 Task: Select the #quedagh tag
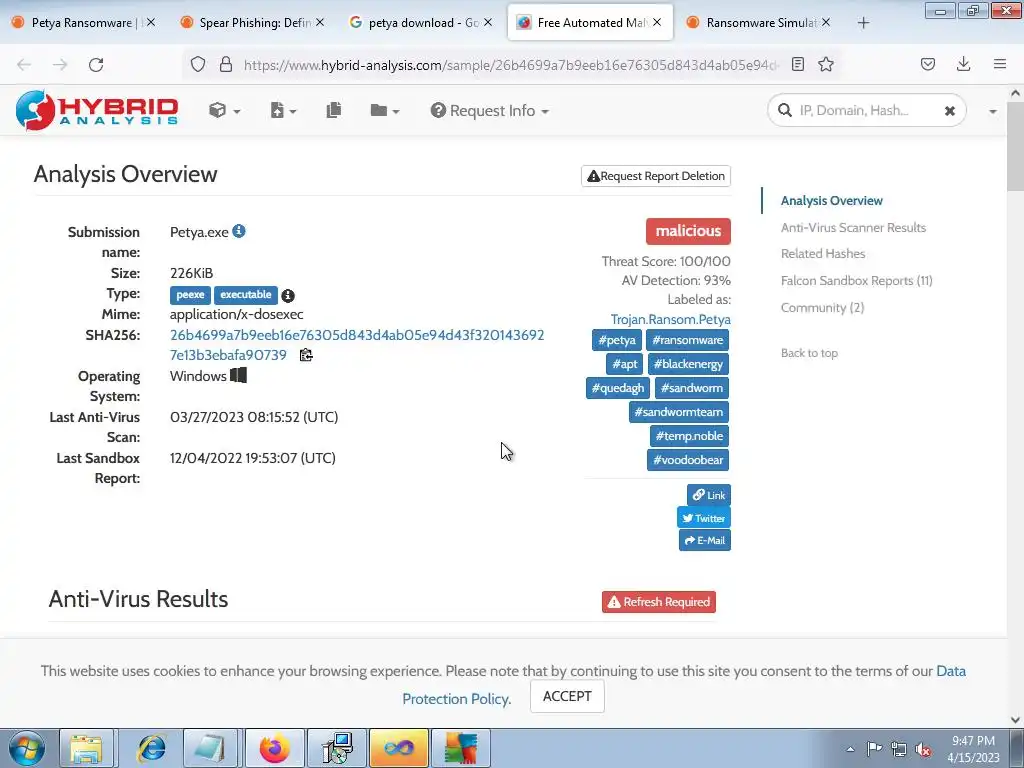[618, 388]
